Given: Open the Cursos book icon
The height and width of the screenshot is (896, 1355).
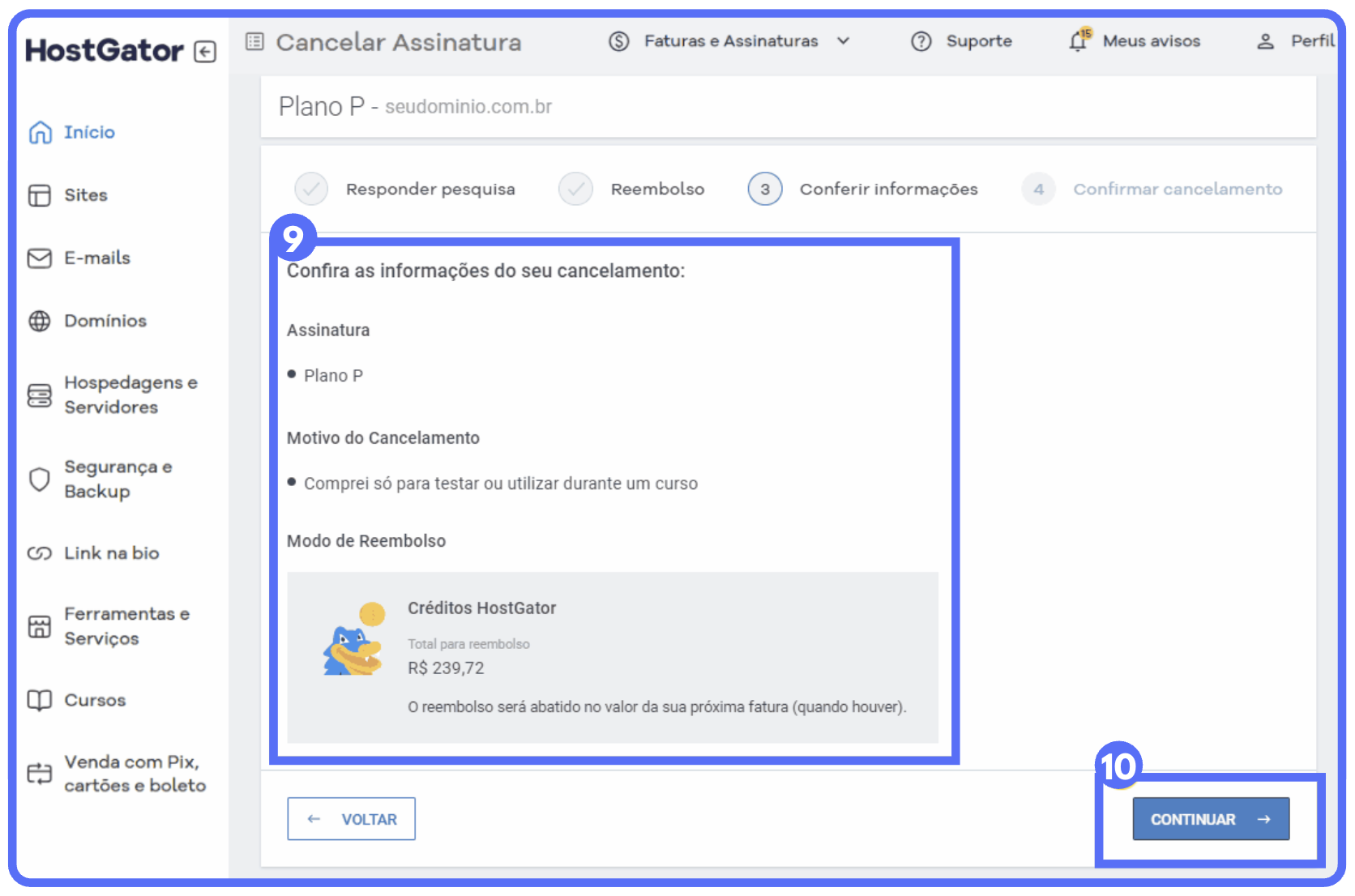Looking at the screenshot, I should point(40,700).
